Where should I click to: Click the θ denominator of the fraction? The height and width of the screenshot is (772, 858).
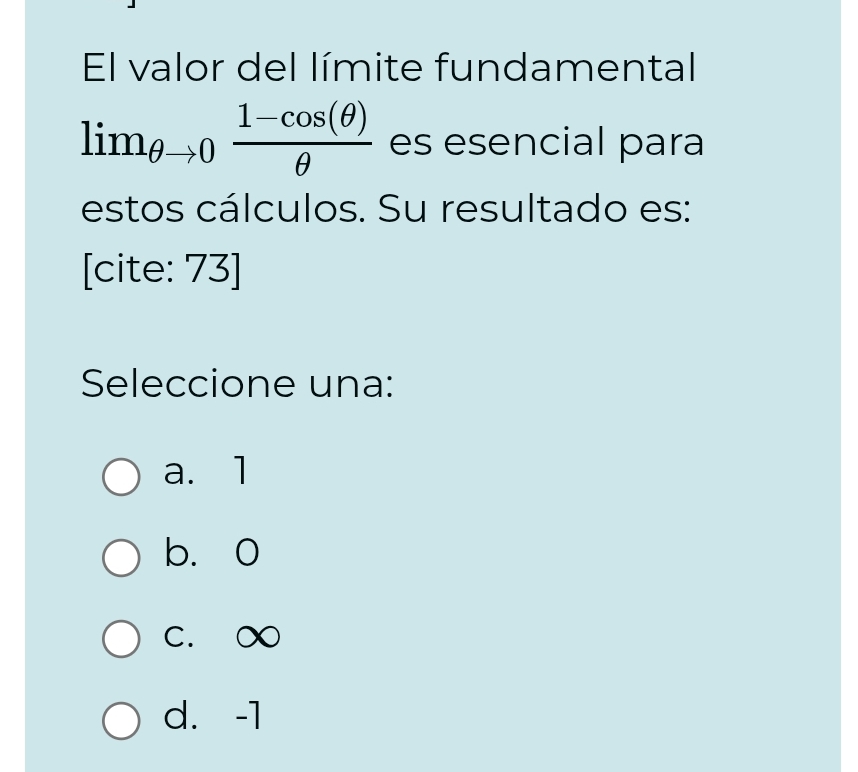(302, 164)
